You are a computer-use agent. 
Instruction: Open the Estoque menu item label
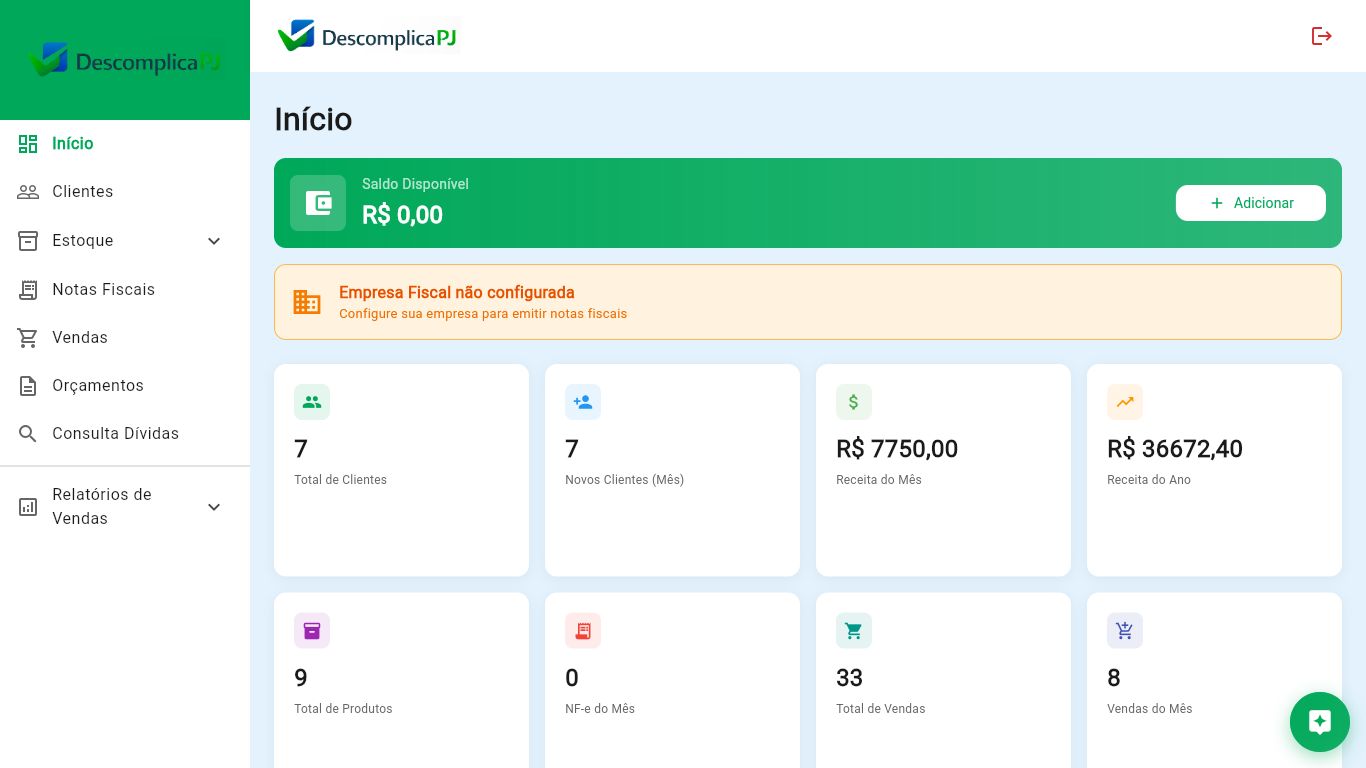[83, 241]
